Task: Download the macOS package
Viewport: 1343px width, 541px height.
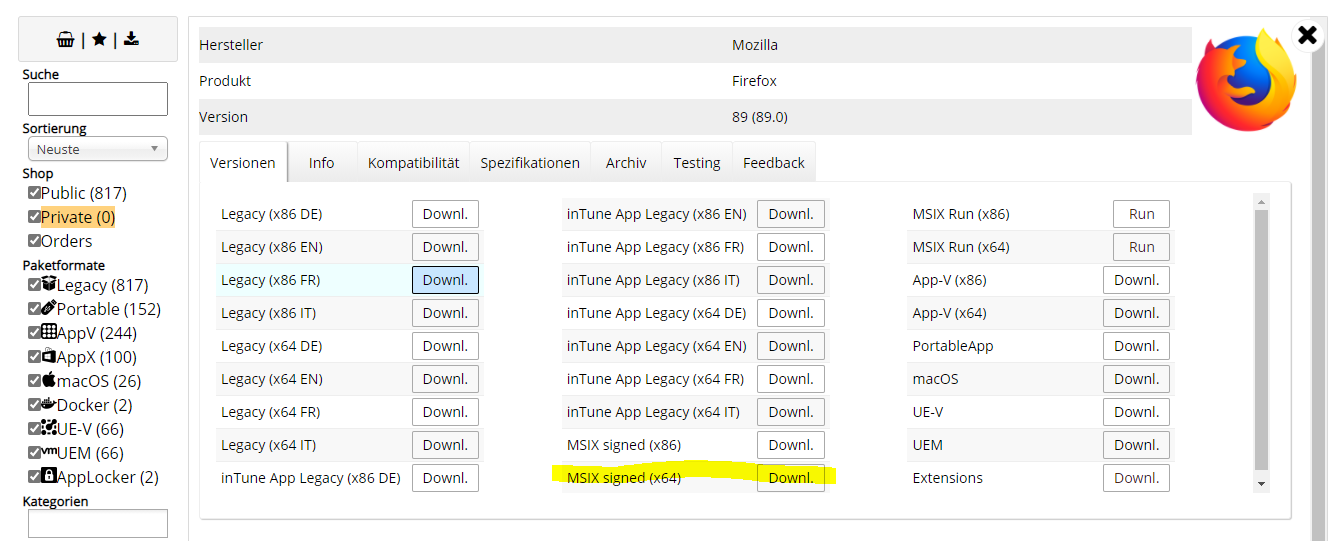Action: tap(1136, 379)
